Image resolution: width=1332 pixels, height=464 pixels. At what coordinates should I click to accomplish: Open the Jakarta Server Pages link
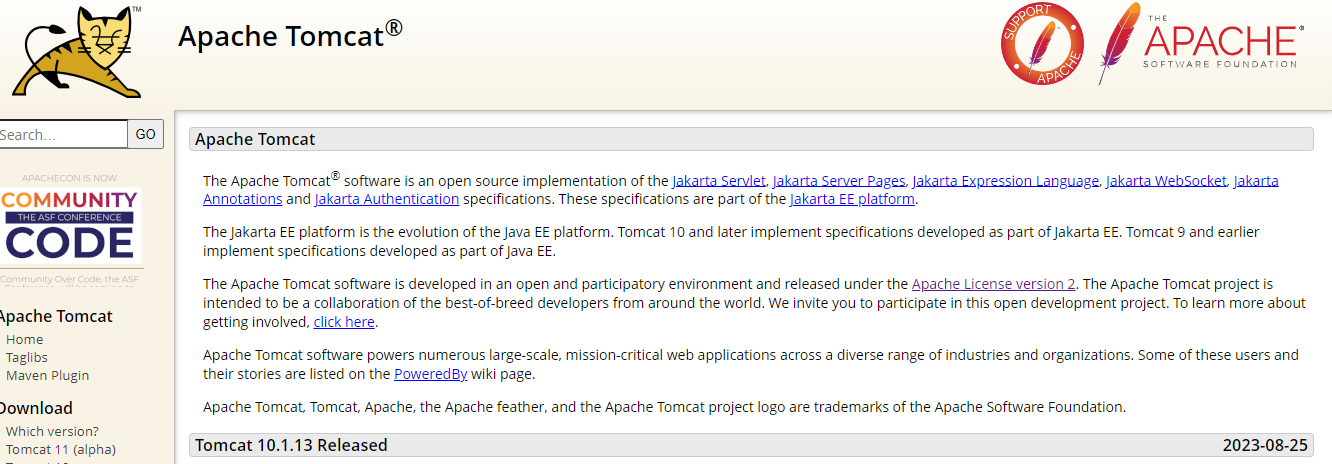(839, 181)
